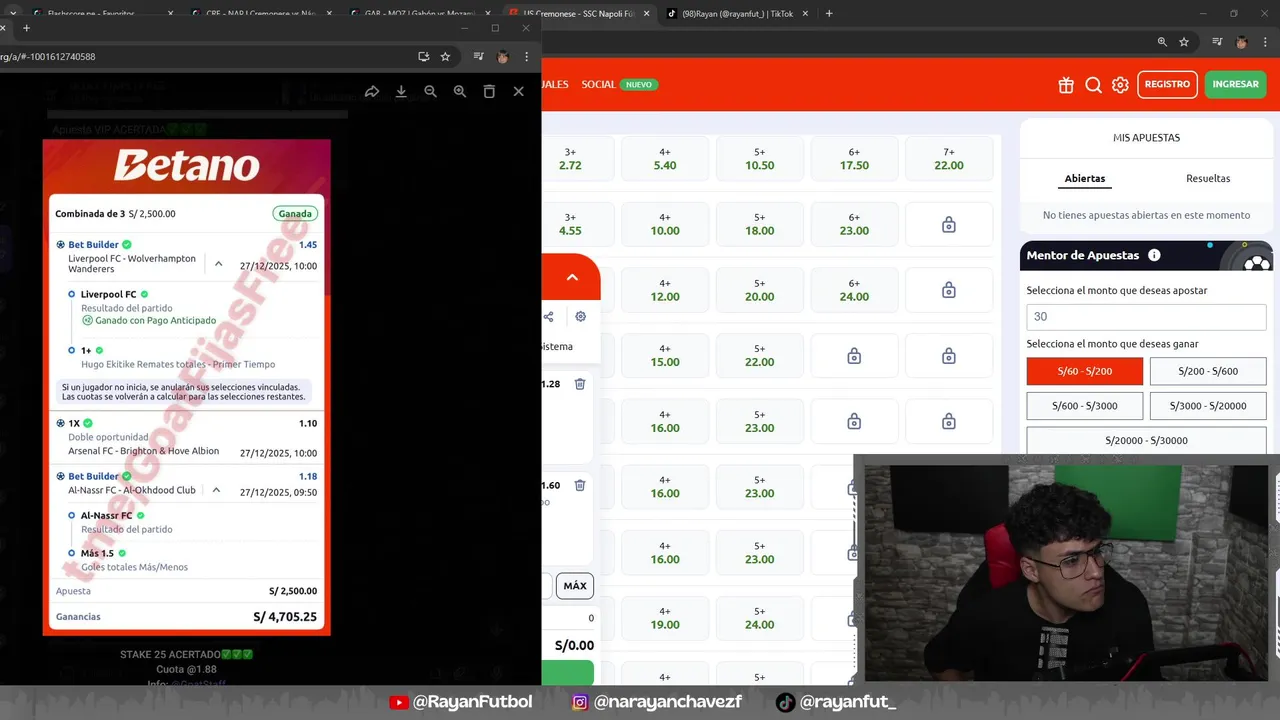This screenshot has width=1280, height=720.
Task: Click the bet amount field showing 30
Action: (1146, 317)
